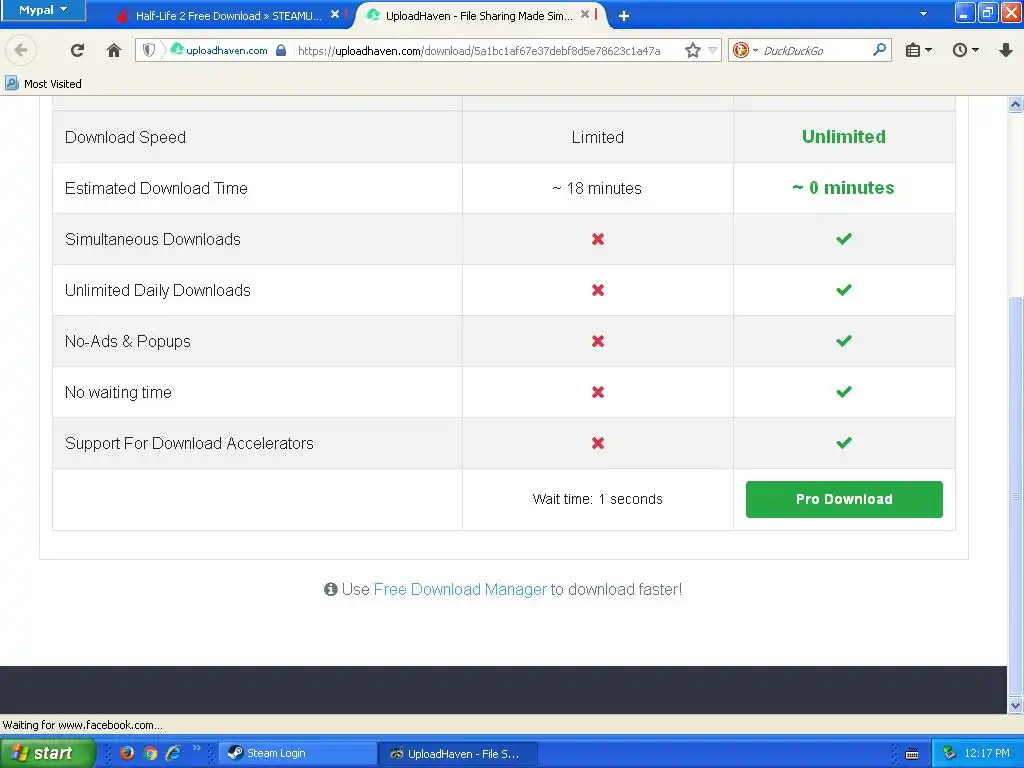Expand the quick launch chevron

197,748
